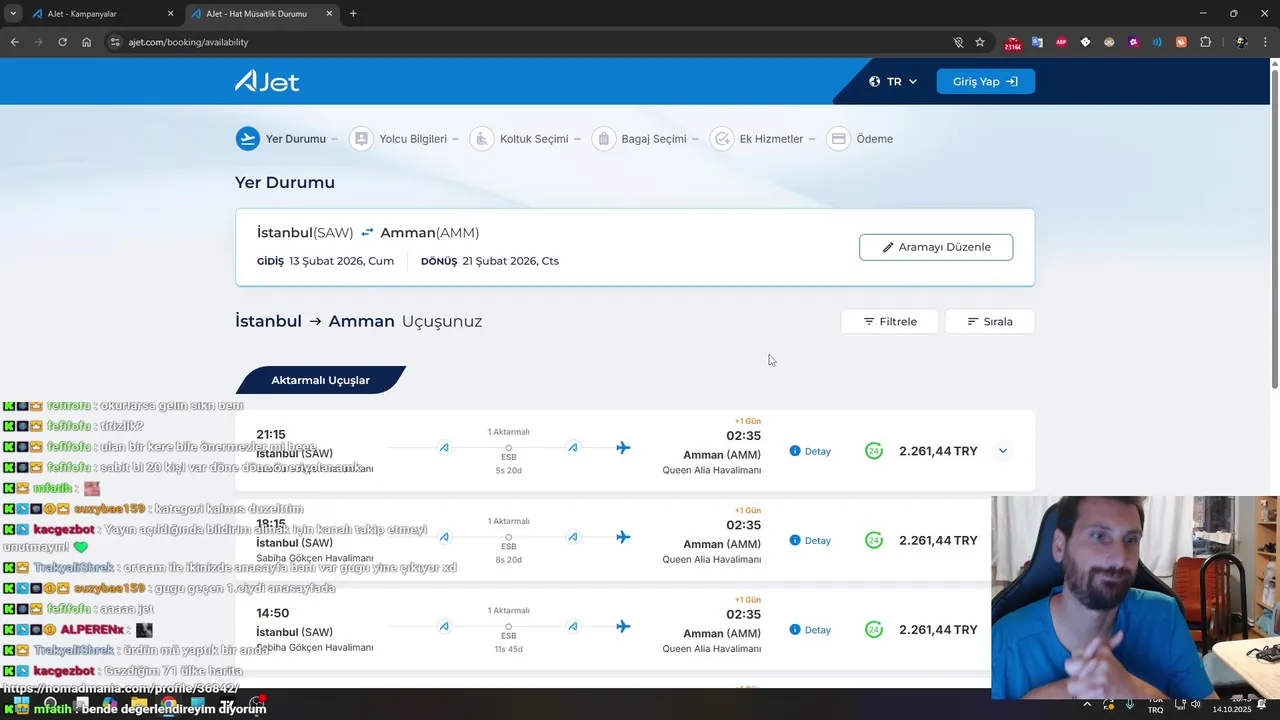Open a new browser tab
Screen dimensions: 1280x720
click(353, 14)
